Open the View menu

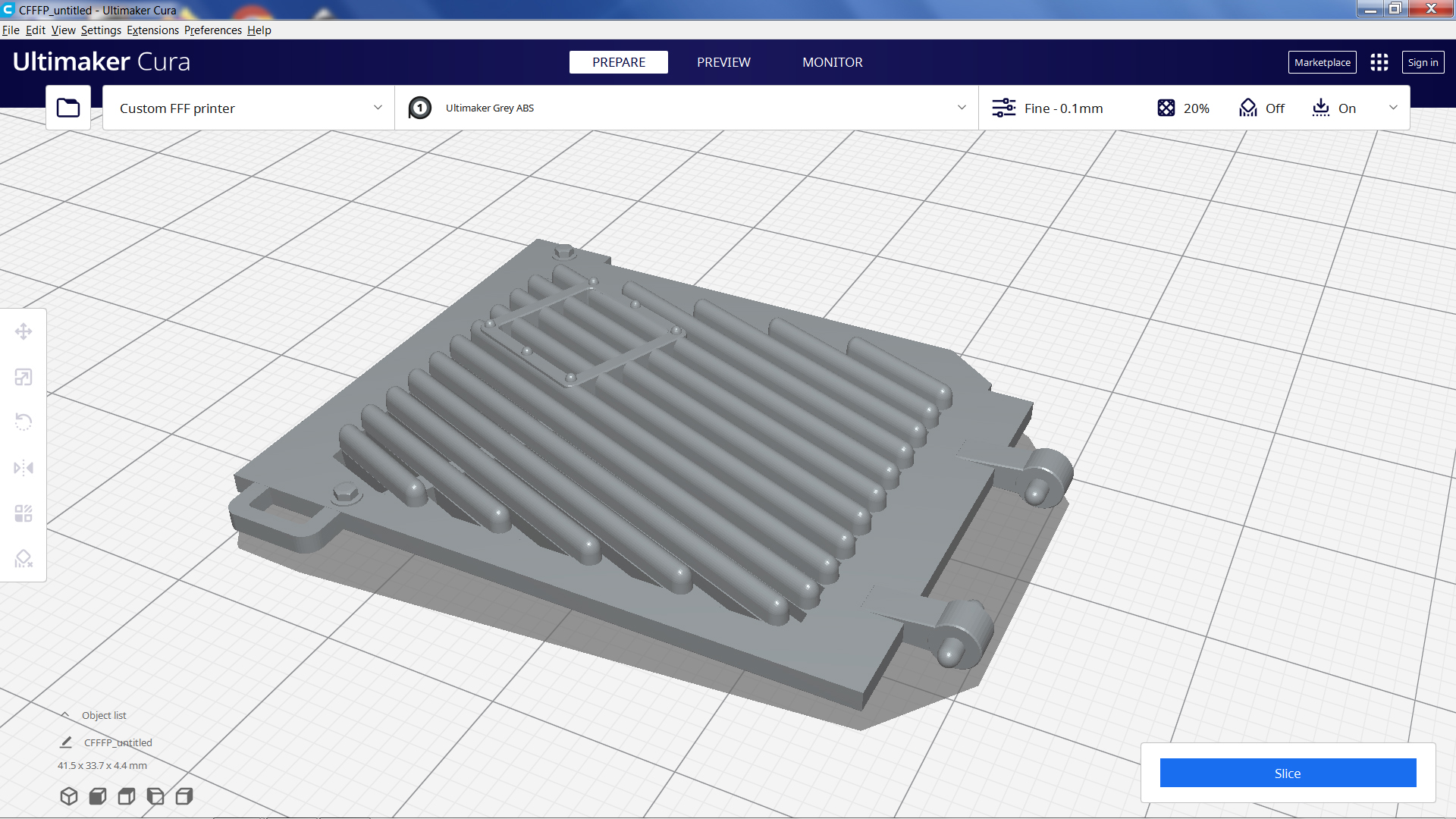[63, 30]
